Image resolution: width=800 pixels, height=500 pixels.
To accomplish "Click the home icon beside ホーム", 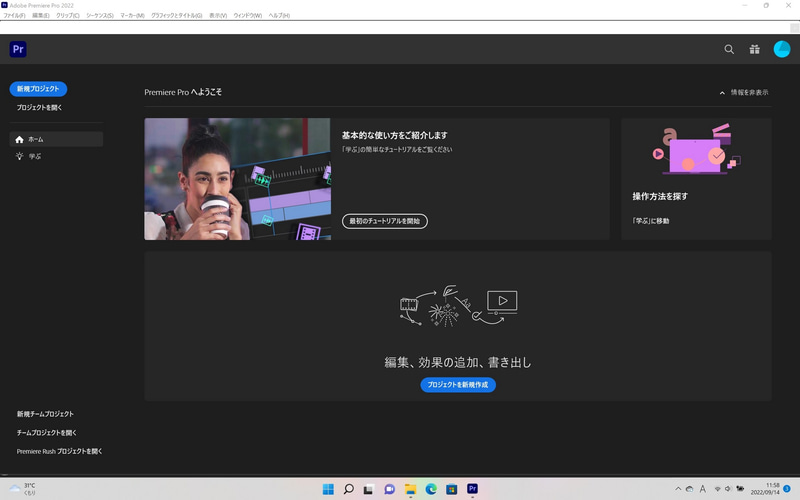I will point(19,139).
